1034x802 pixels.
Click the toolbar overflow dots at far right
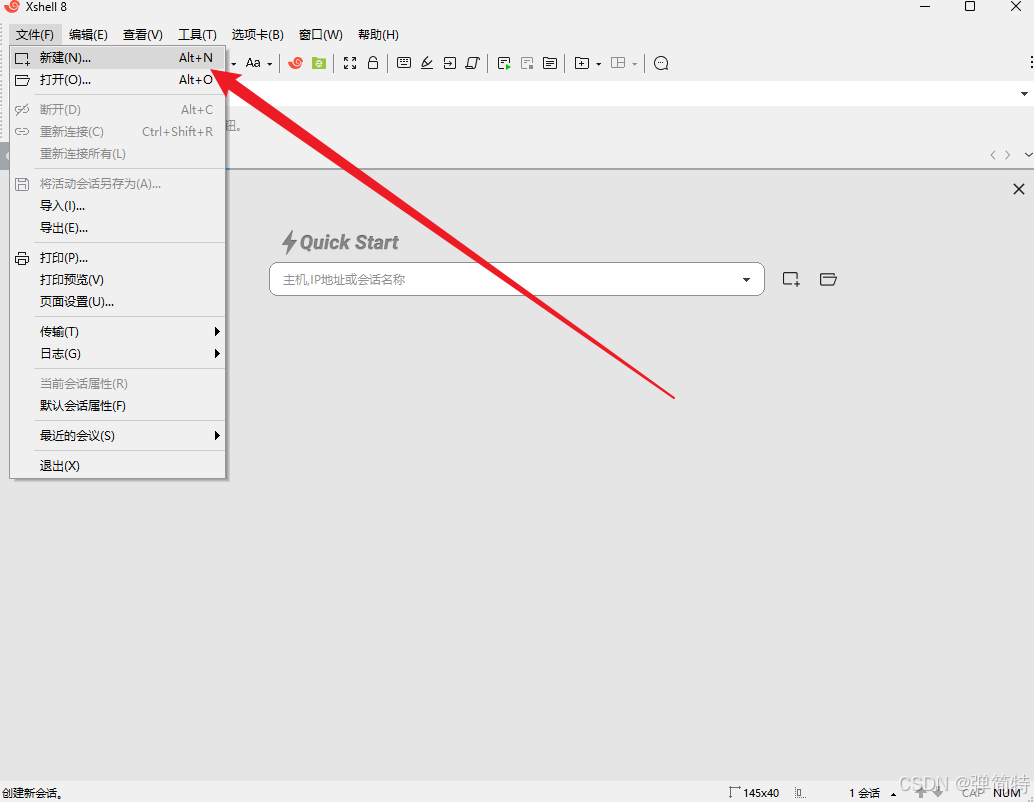pos(1031,62)
